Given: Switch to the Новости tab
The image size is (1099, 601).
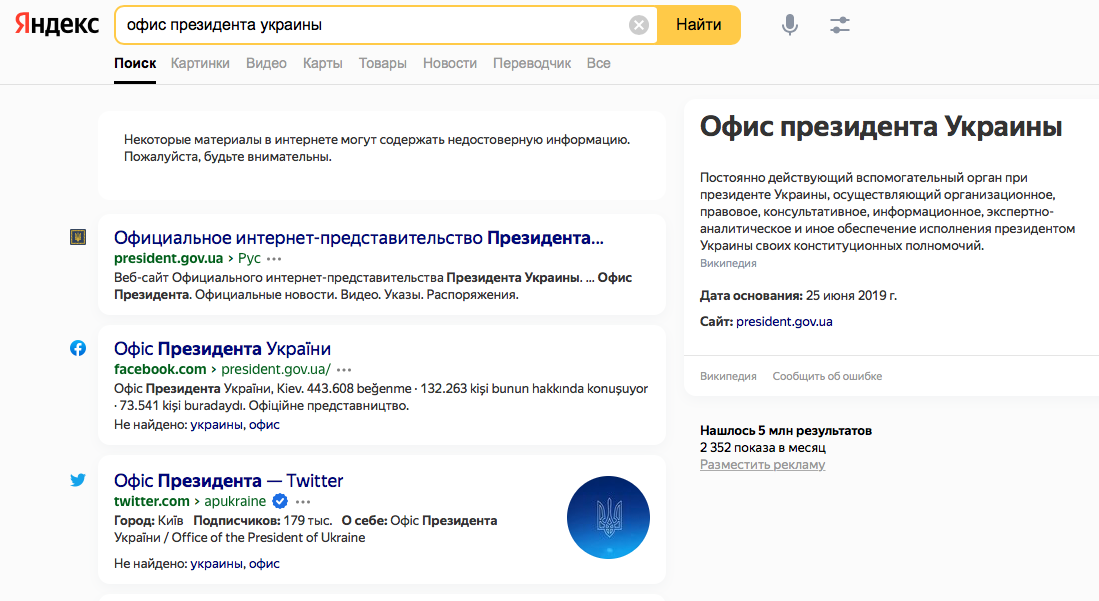Looking at the screenshot, I should pyautogui.click(x=449, y=63).
